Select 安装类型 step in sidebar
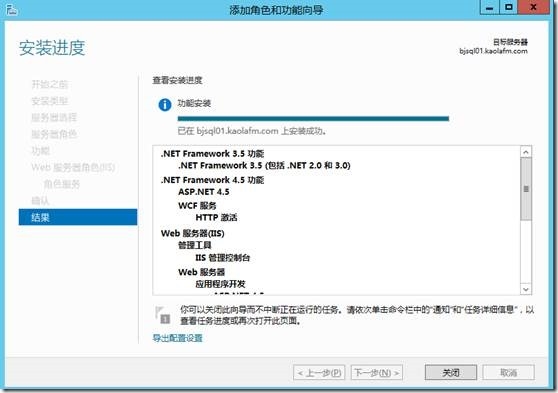 tap(49, 101)
